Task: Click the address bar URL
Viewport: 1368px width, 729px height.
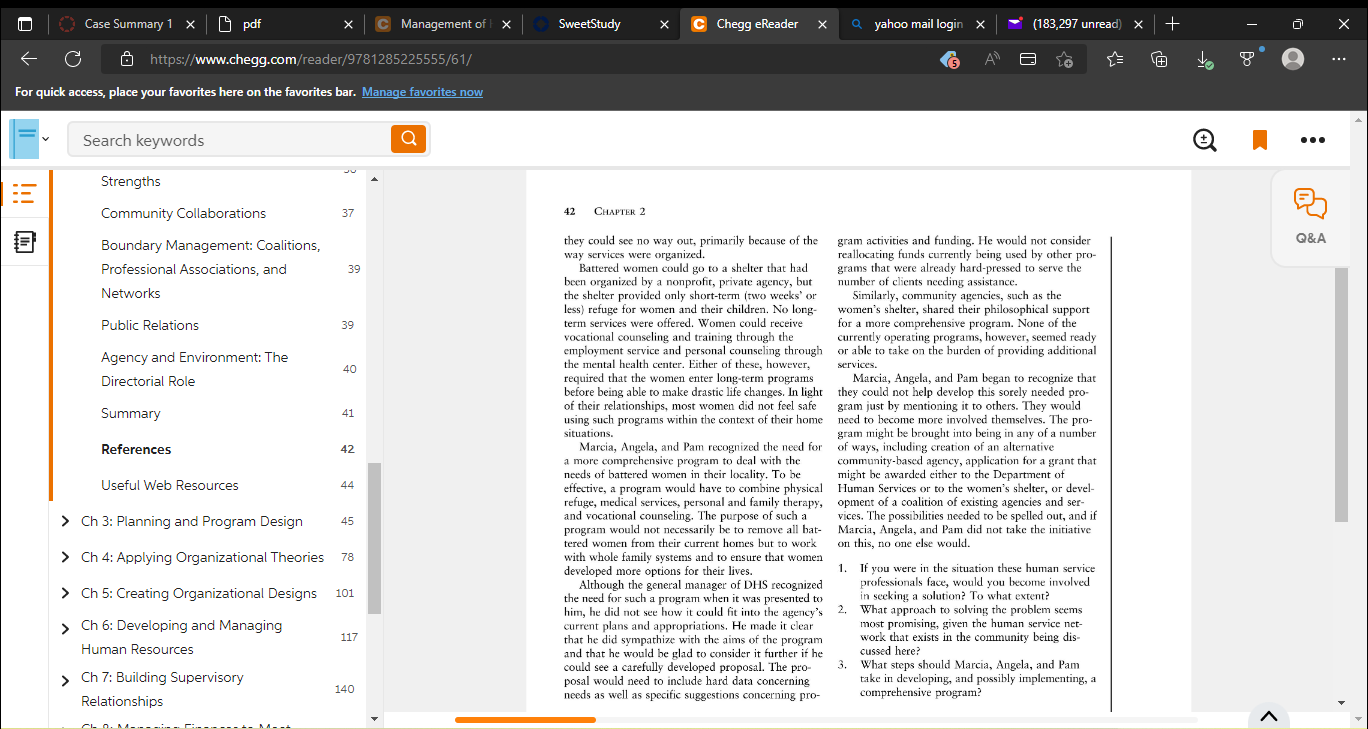Action: coord(310,59)
